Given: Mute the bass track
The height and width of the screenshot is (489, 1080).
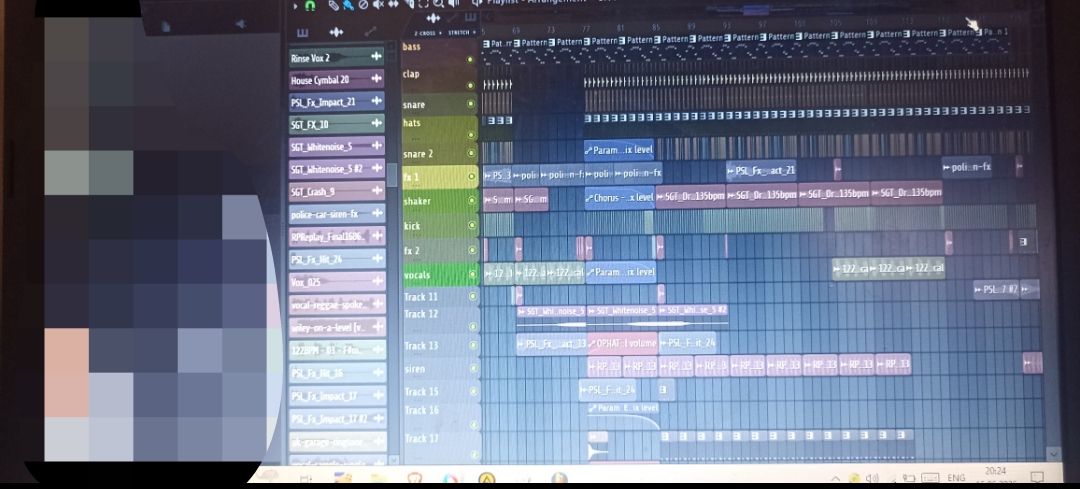Looking at the screenshot, I should pyautogui.click(x=470, y=59).
